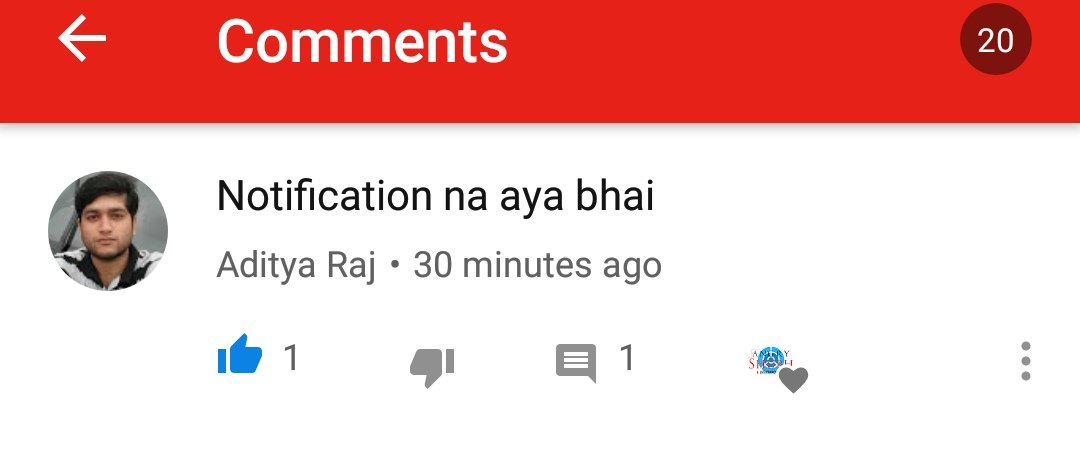Tap the gray creator heart icon
The image size is (1080, 453).
(793, 380)
